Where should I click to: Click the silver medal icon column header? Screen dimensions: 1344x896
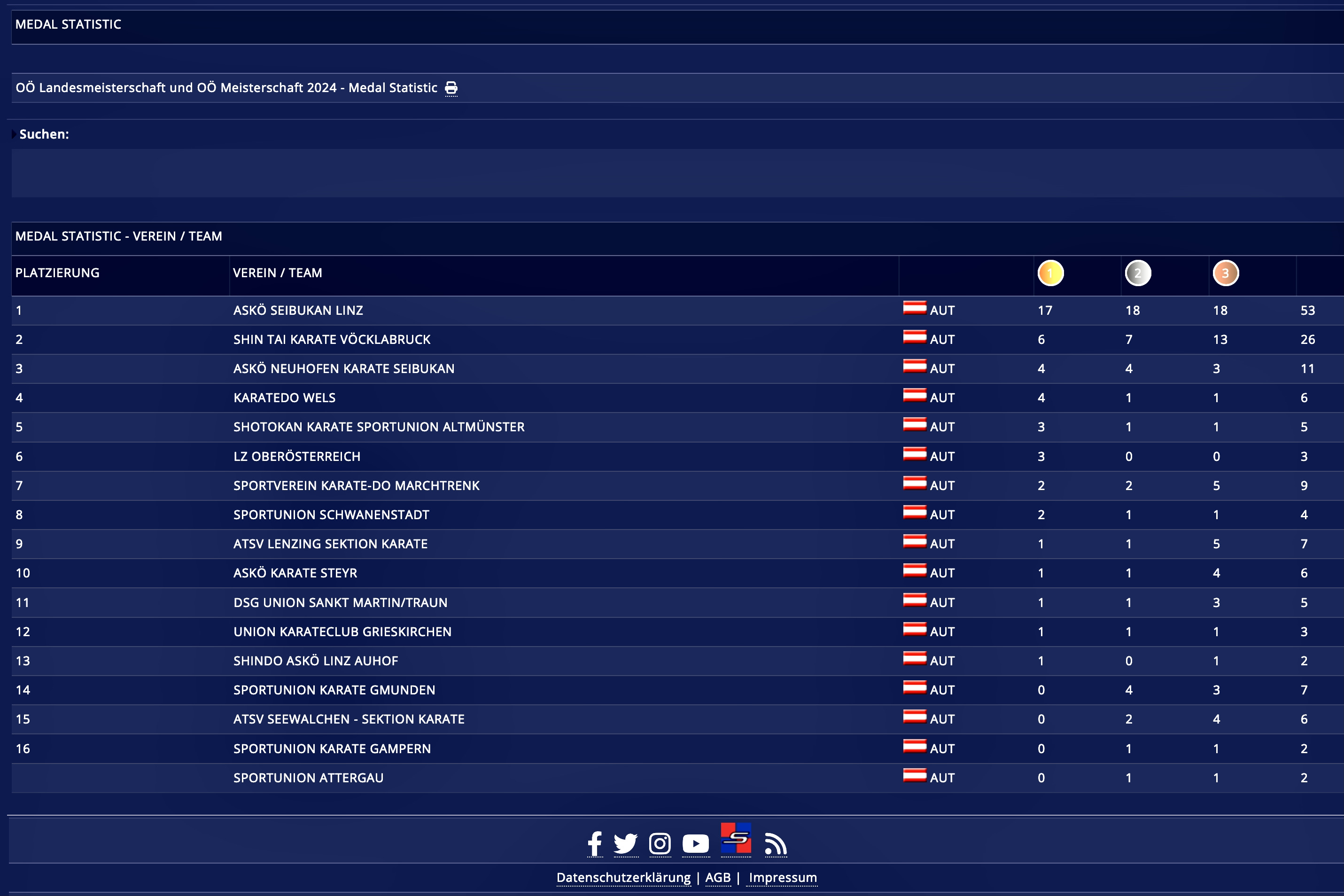click(x=1137, y=273)
